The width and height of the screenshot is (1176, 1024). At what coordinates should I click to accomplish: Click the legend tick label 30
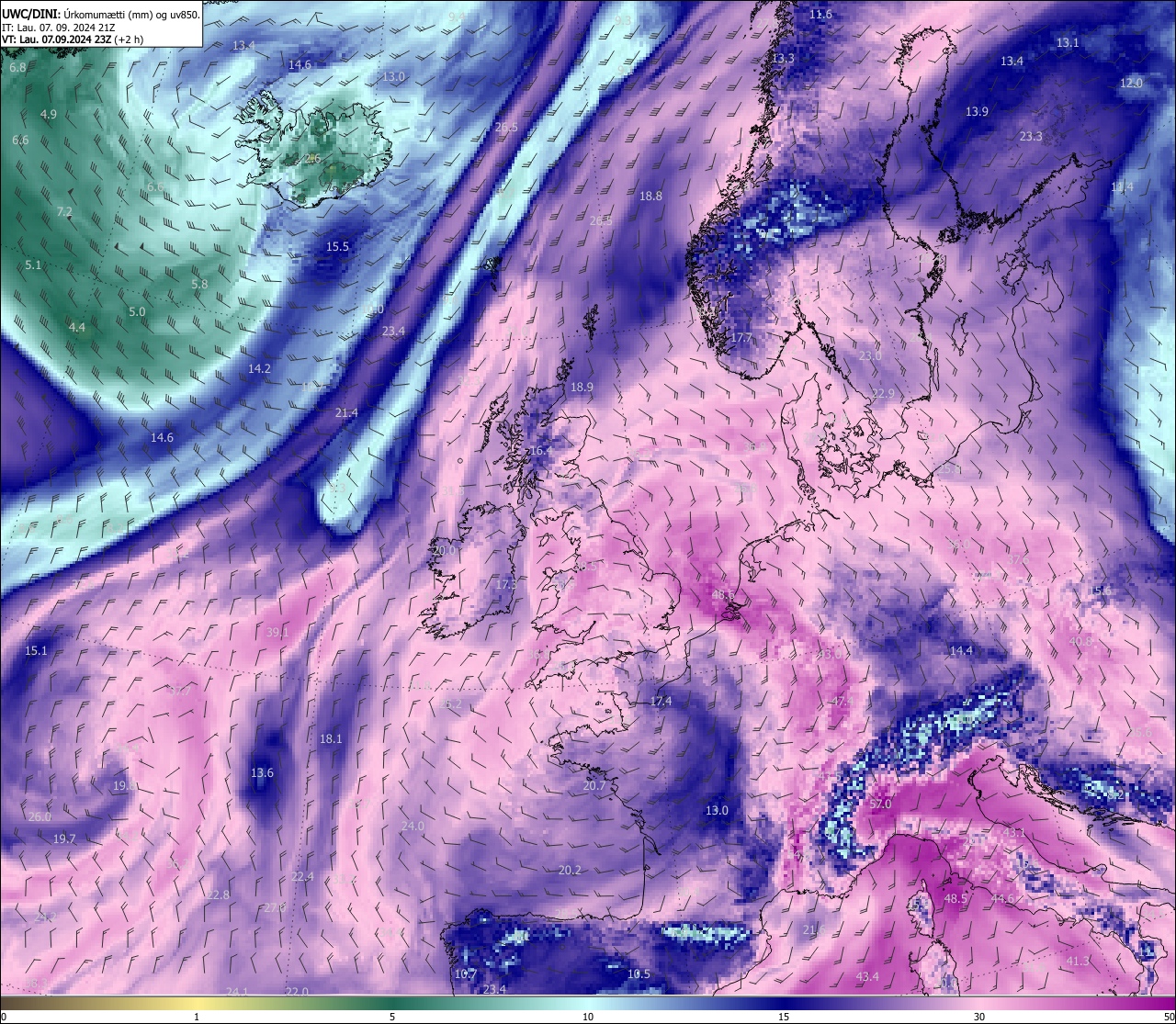979,1017
